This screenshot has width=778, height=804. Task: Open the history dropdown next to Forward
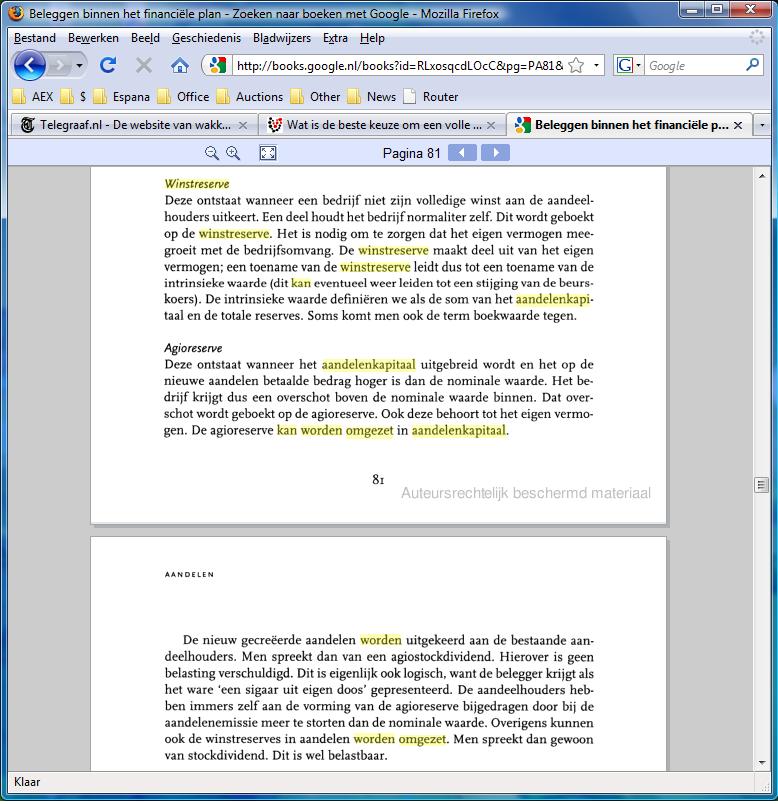[x=80, y=66]
